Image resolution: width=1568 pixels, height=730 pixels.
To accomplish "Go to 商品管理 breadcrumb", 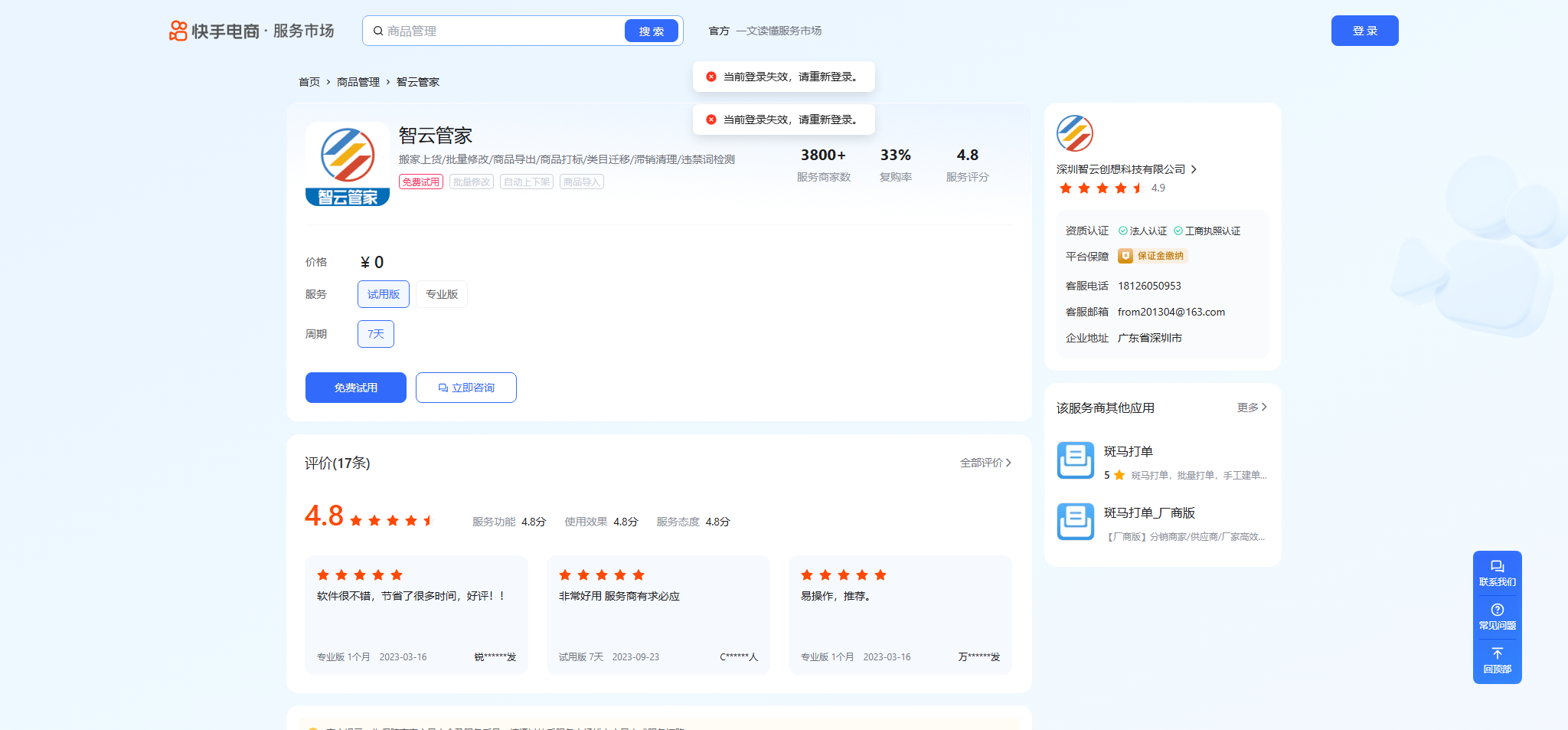I will pyautogui.click(x=358, y=82).
